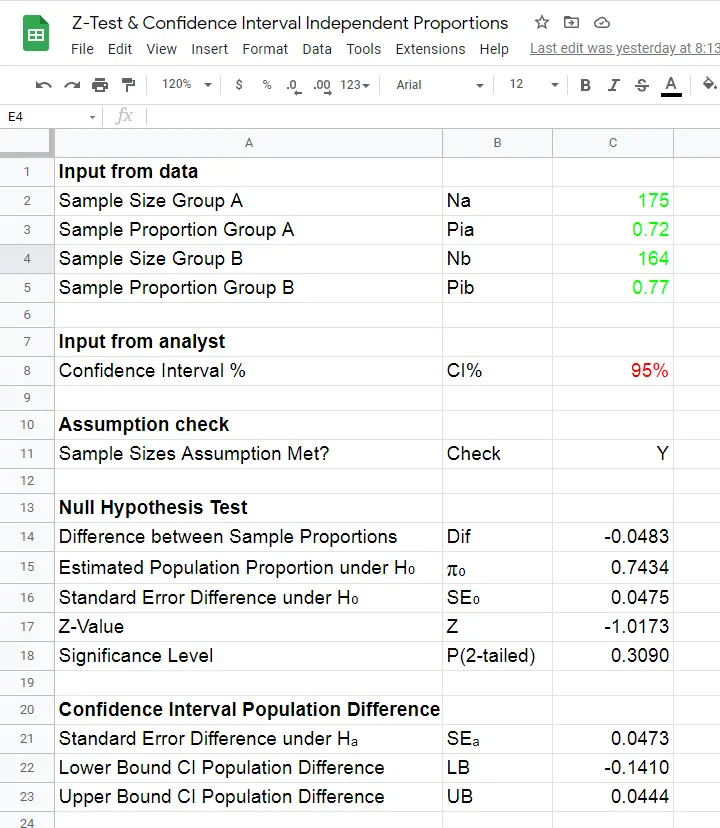720x828 pixels.
Task: Select the Lower Bound value -0.1410
Action: (x=613, y=768)
